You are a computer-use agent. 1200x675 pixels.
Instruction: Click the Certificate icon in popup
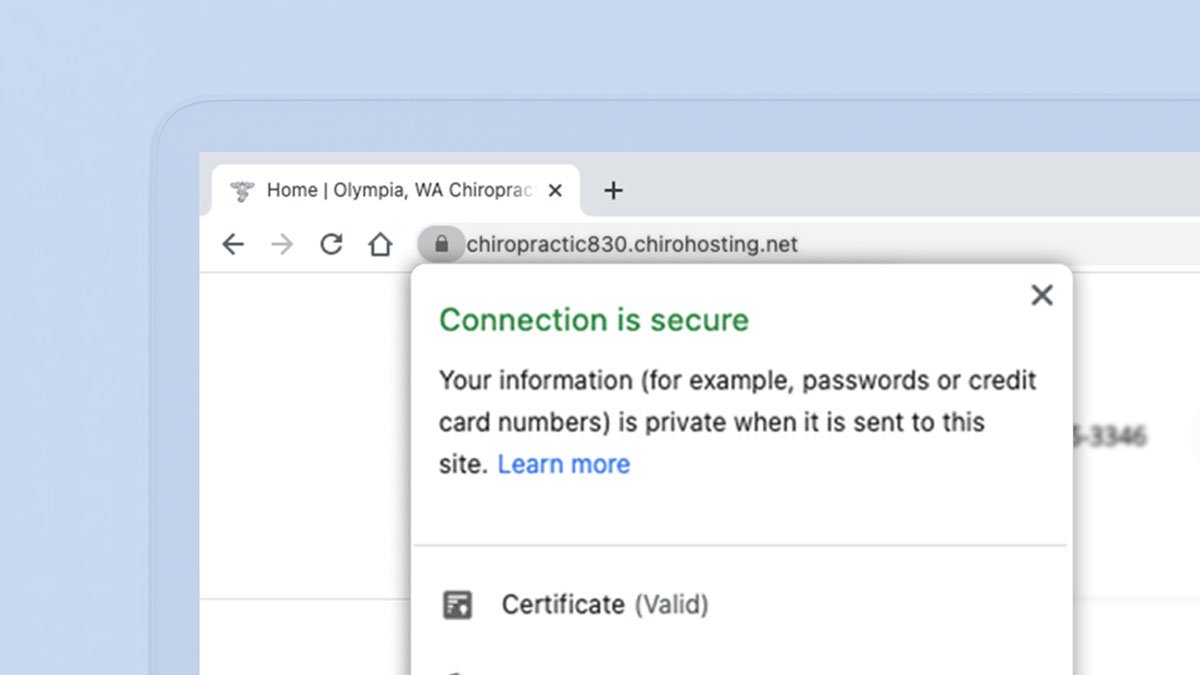coord(457,605)
